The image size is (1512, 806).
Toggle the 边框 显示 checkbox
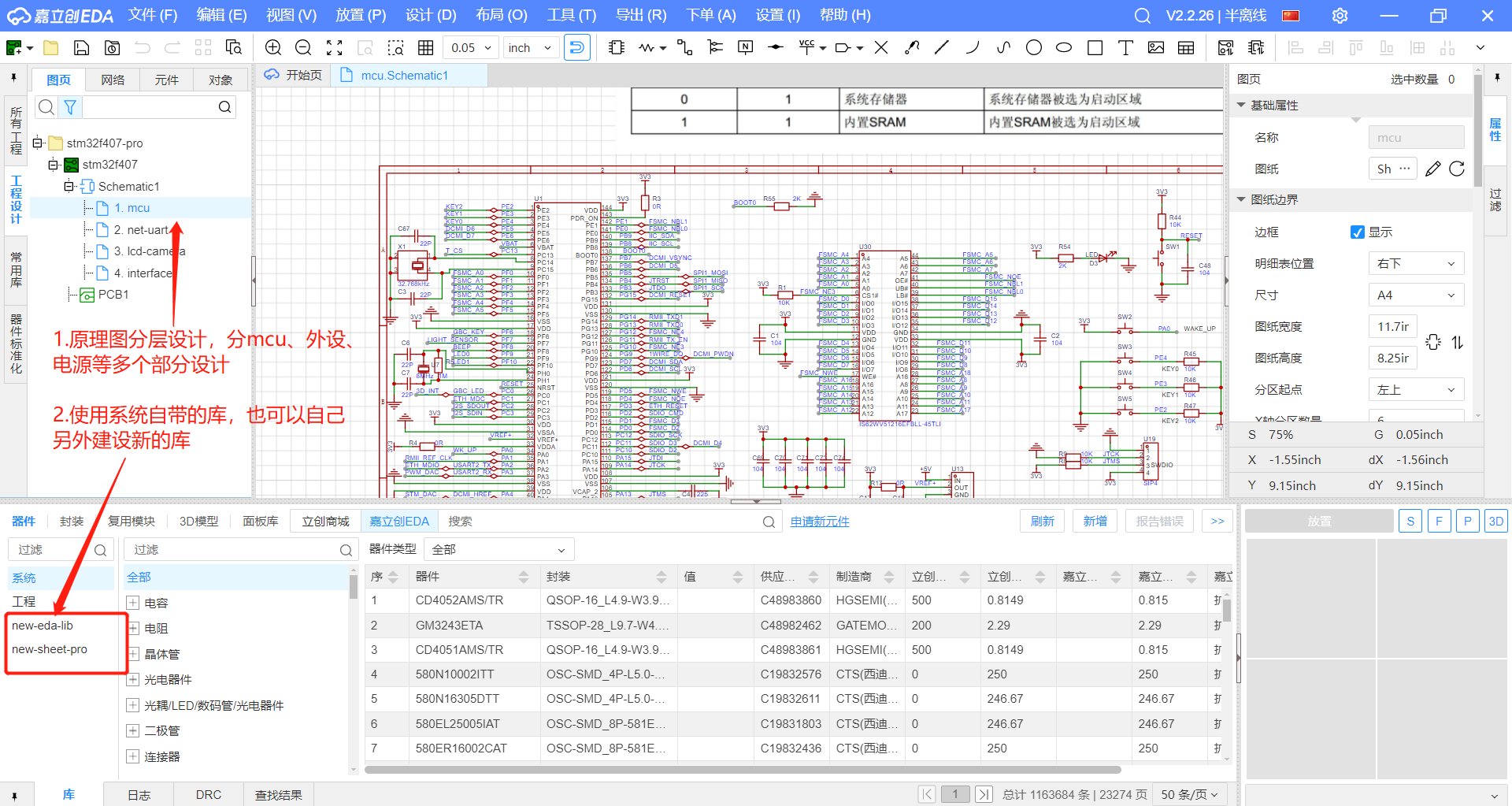(x=1358, y=232)
